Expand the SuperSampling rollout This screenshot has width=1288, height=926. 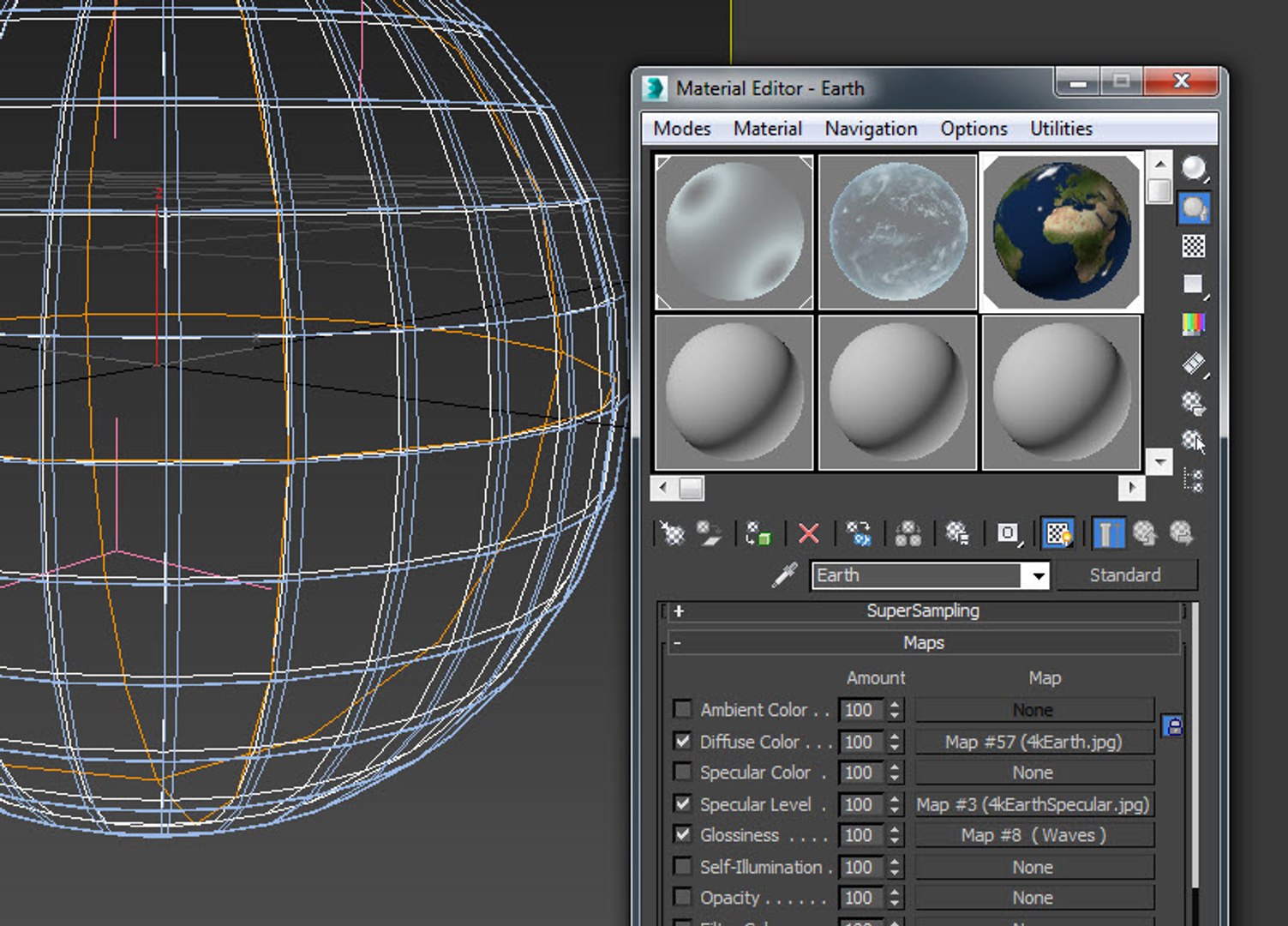tap(922, 610)
